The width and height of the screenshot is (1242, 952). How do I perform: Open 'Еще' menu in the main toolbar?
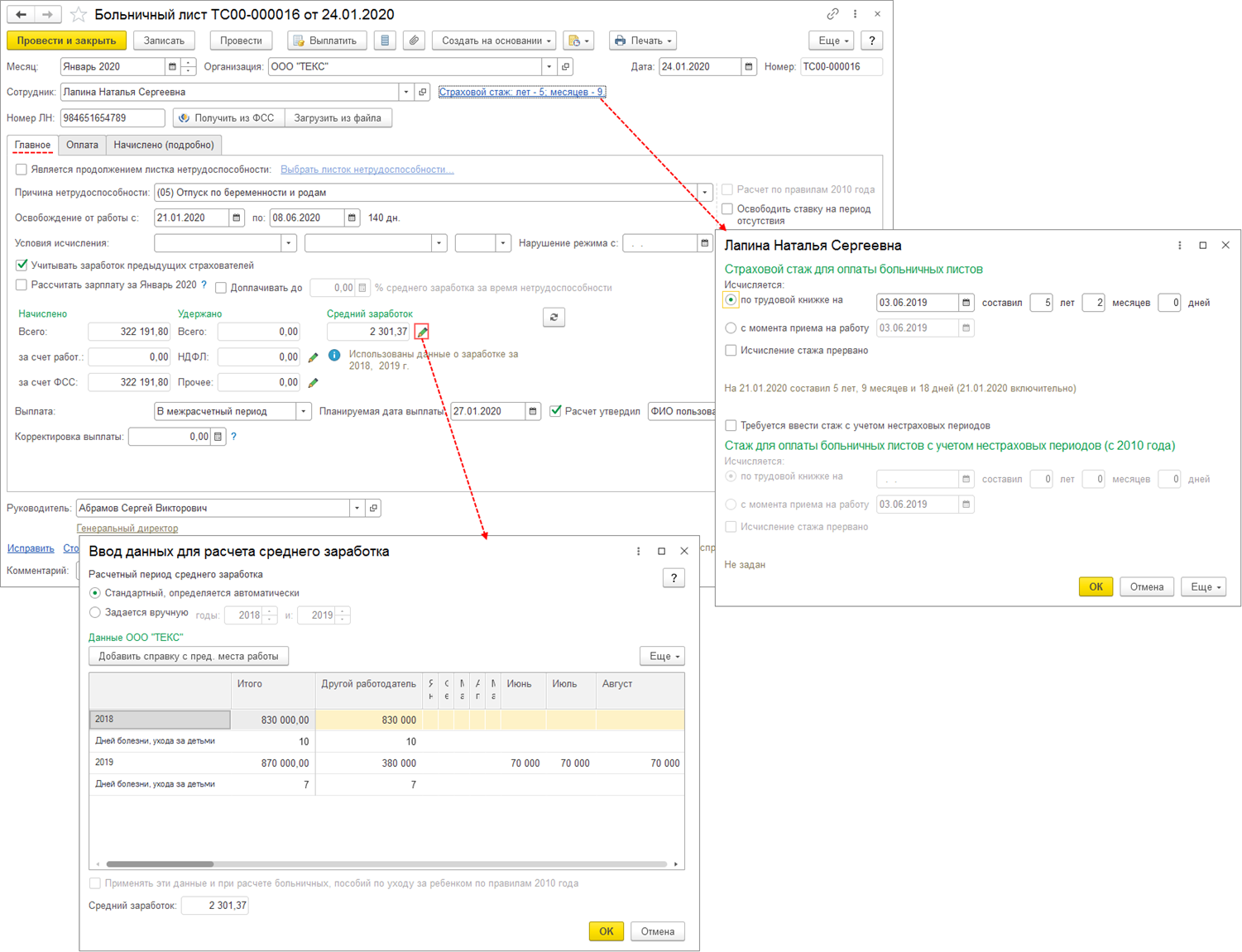(833, 41)
